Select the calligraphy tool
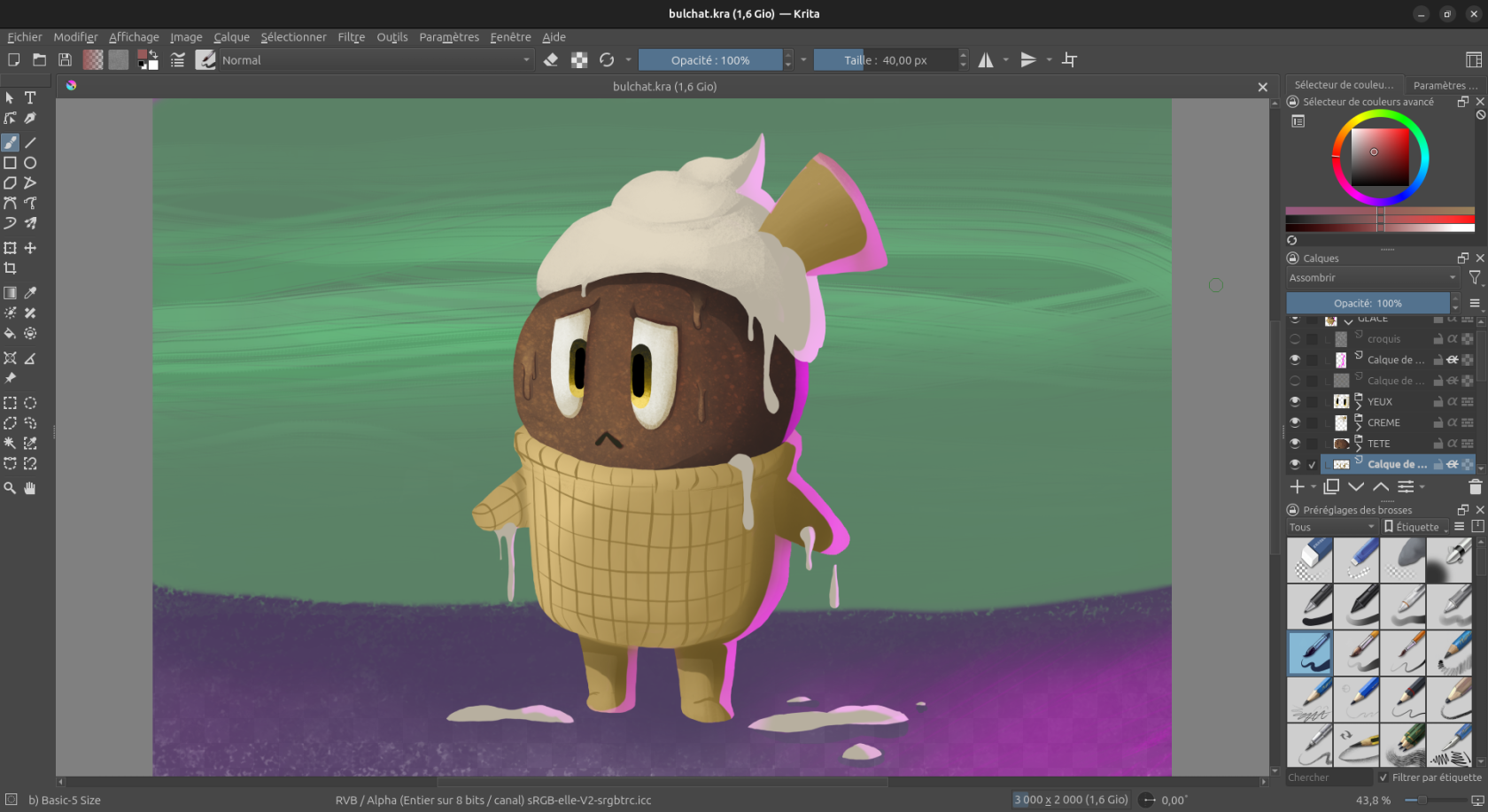 30,118
